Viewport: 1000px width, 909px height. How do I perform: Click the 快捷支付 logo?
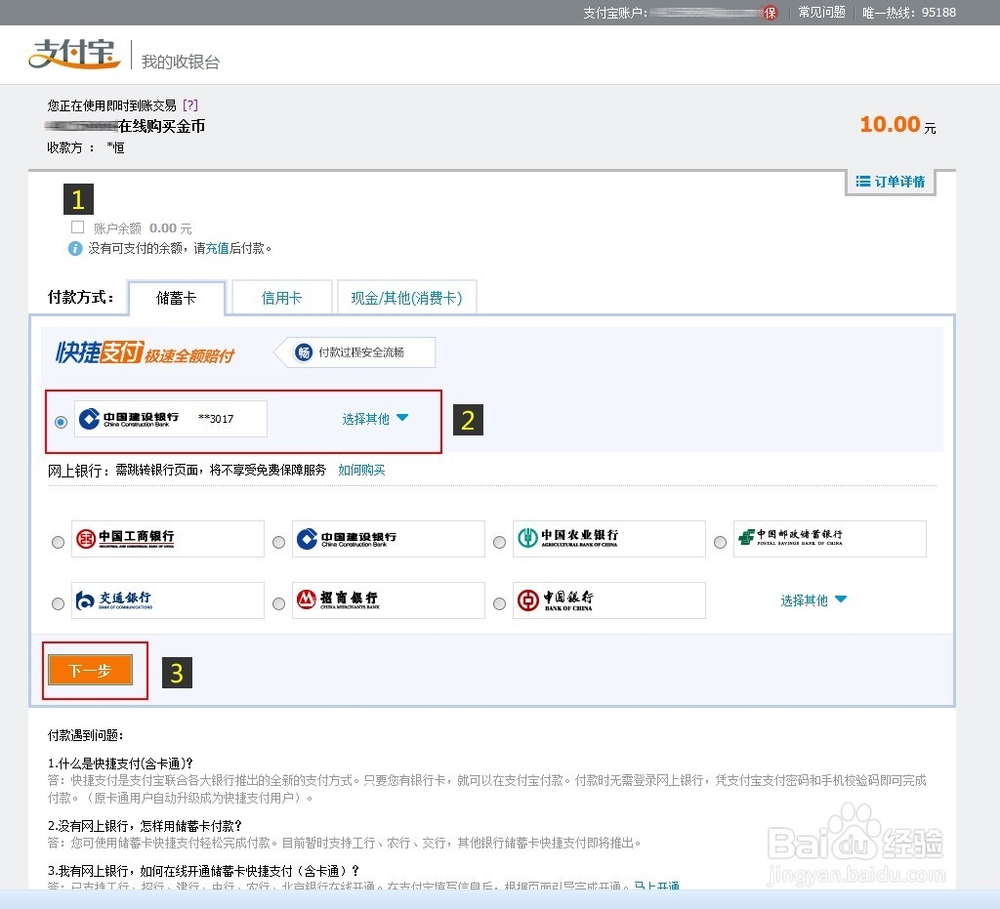tap(145, 352)
